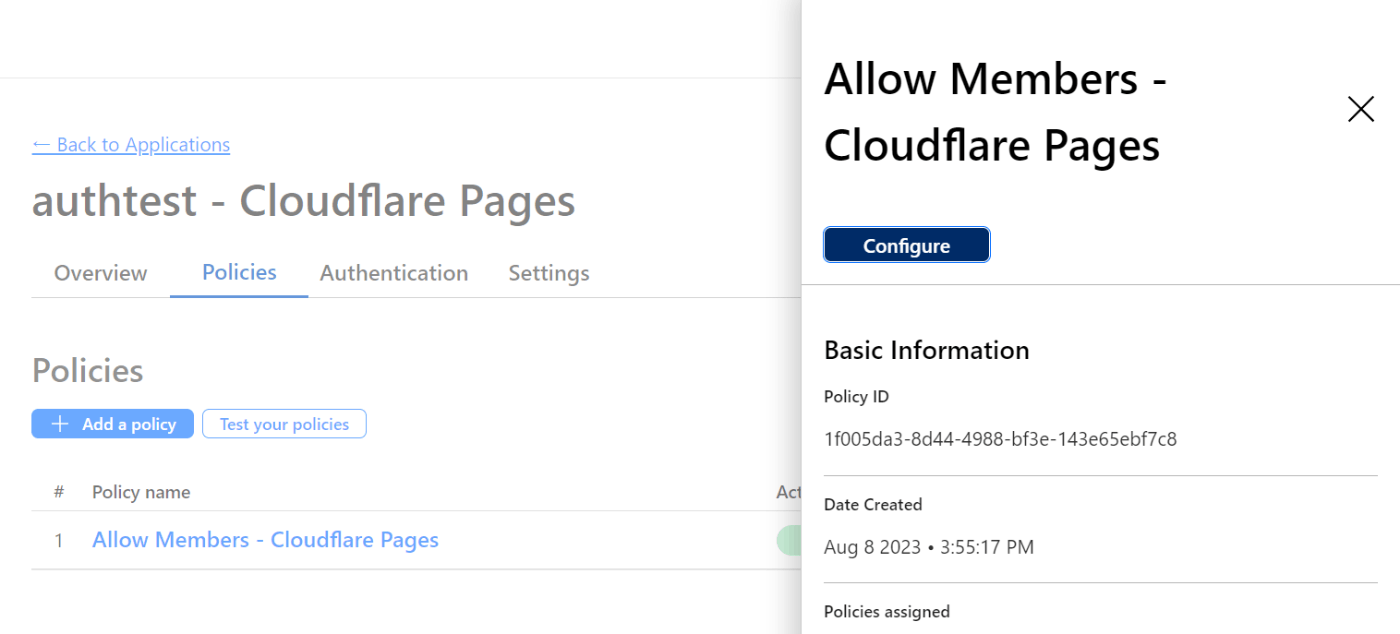Screen dimensions: 1400x634
Task: Click the Date Created label
Action: click(x=873, y=505)
